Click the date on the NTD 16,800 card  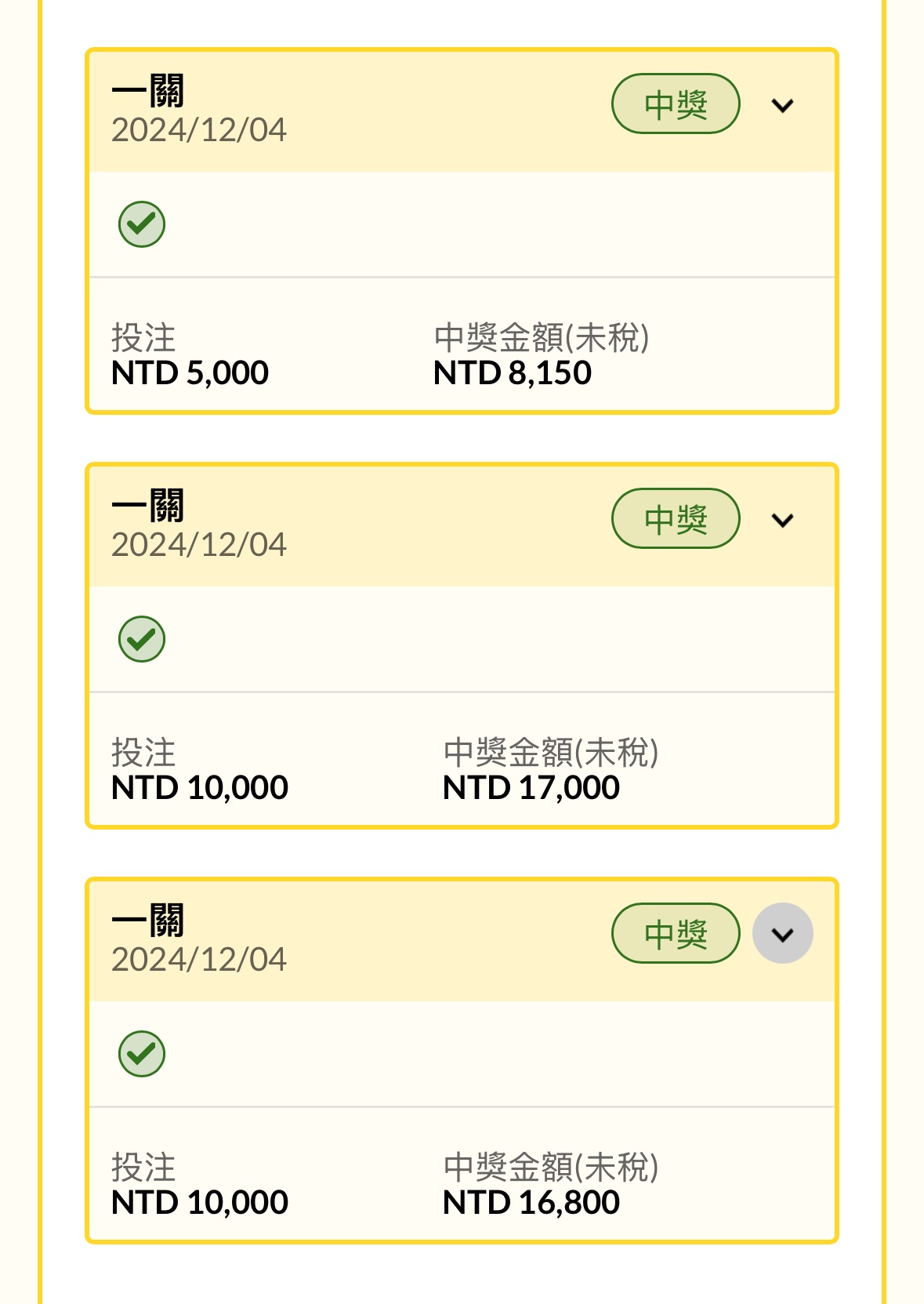point(199,960)
